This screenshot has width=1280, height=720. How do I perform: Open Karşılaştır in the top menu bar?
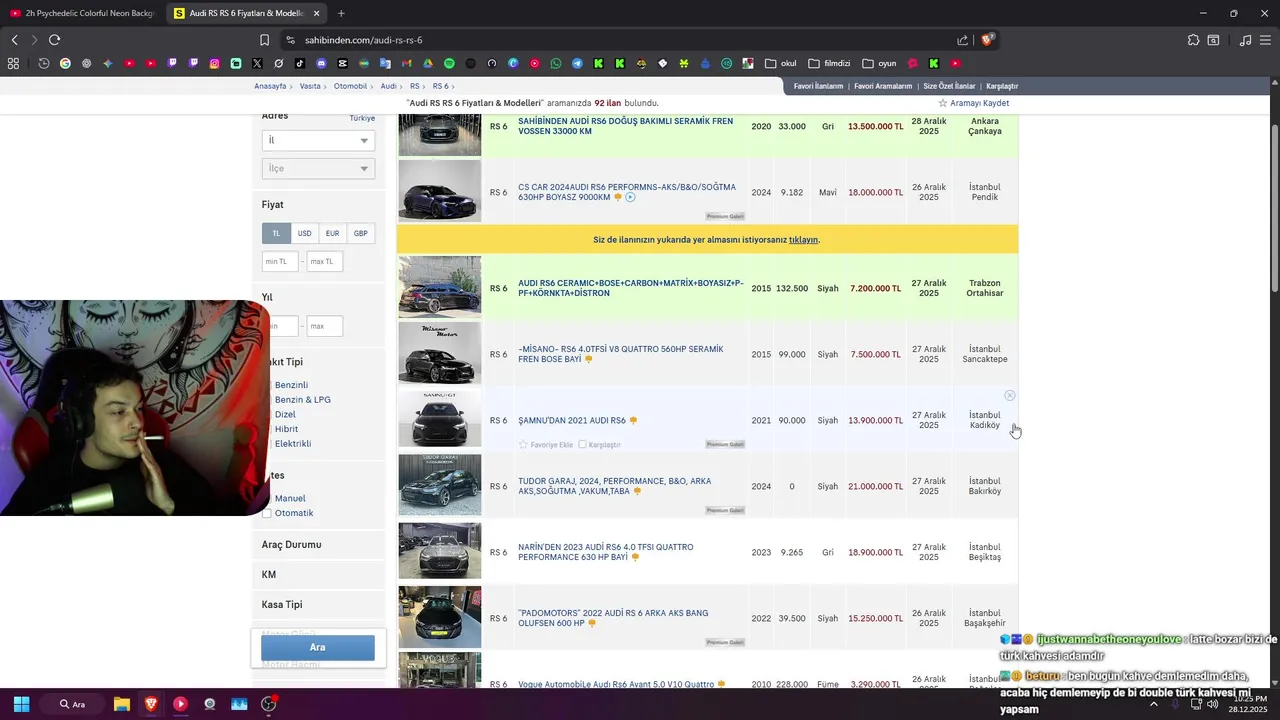coord(1002,86)
